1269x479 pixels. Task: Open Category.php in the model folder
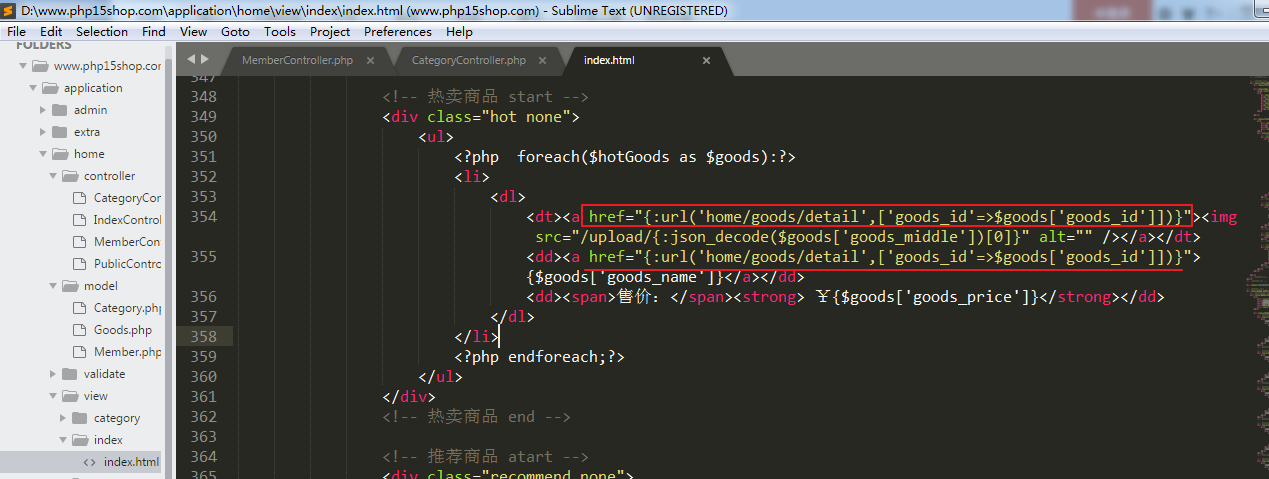click(x=127, y=308)
